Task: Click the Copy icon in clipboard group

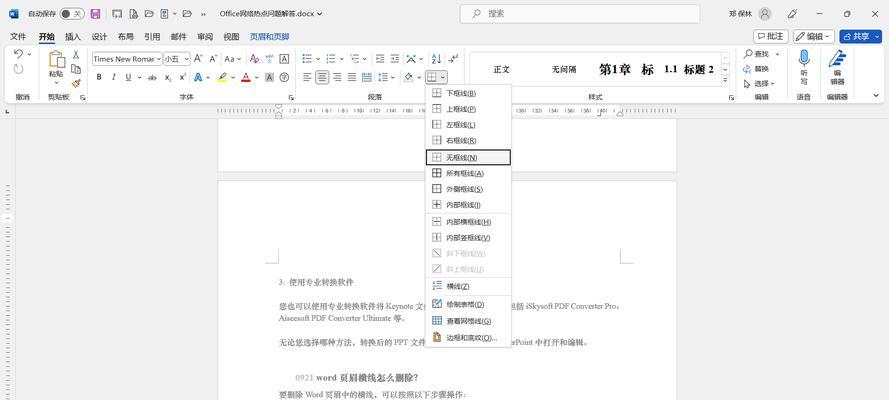Action: click(75, 69)
